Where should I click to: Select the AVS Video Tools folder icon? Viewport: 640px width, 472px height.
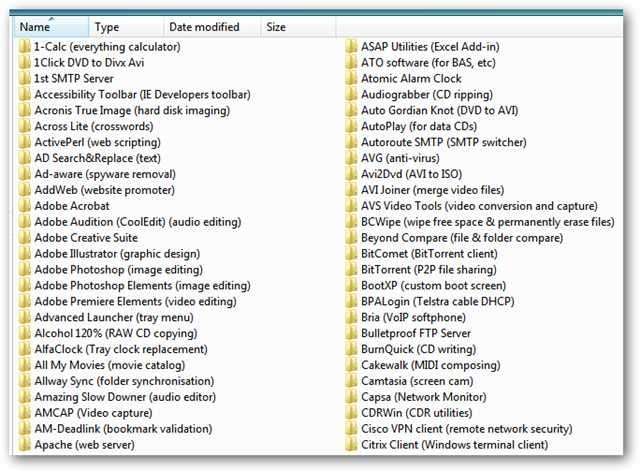pyautogui.click(x=351, y=206)
